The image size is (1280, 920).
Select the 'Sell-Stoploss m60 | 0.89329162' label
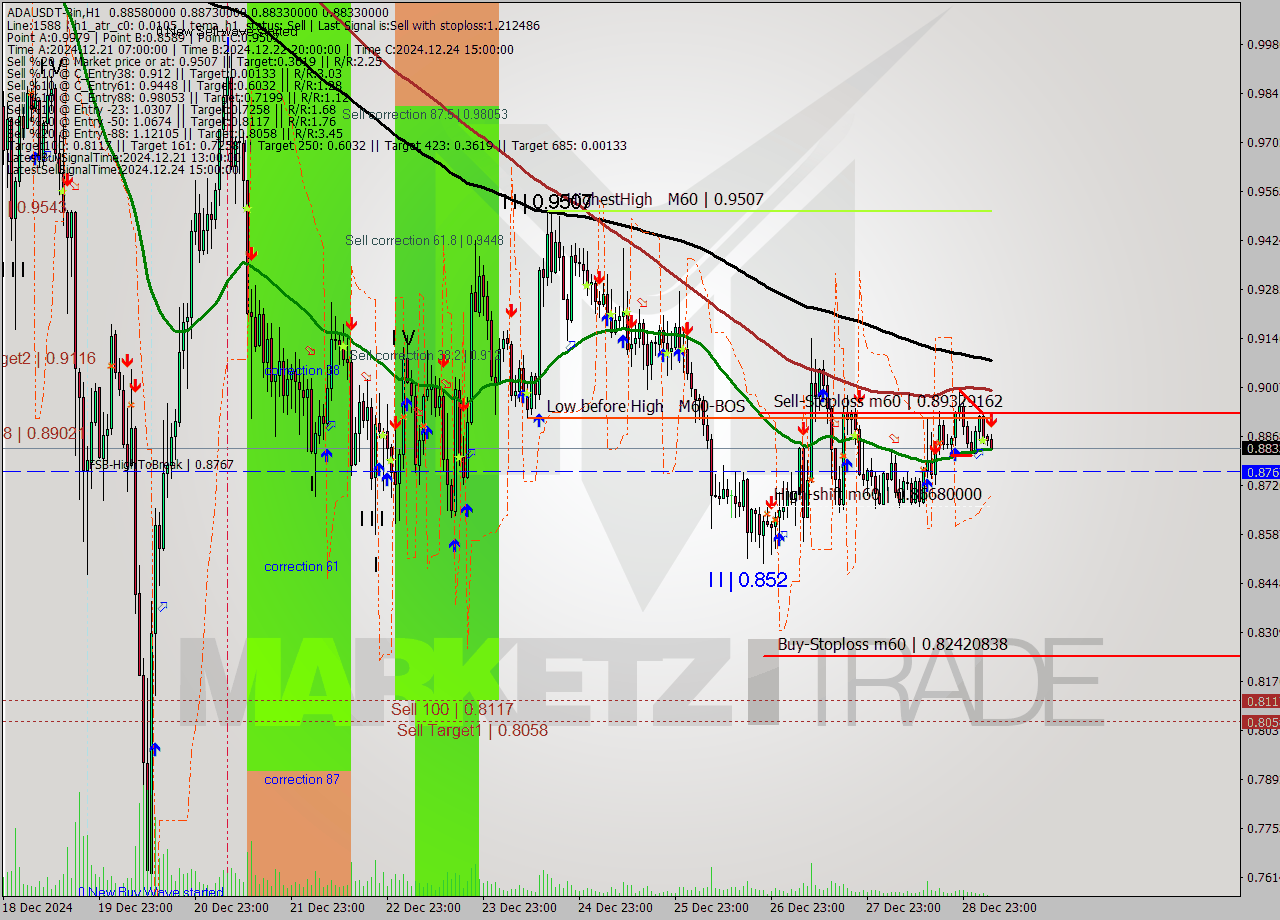pyautogui.click(x=888, y=401)
